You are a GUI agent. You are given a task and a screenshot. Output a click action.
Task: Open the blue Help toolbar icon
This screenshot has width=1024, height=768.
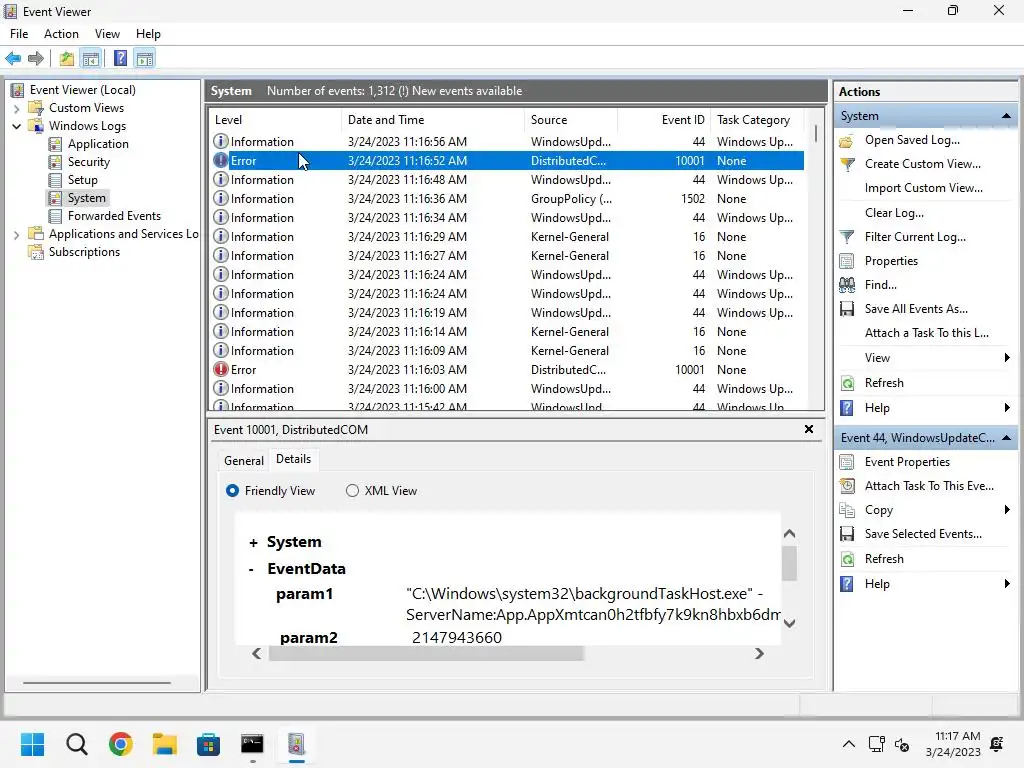click(x=121, y=59)
